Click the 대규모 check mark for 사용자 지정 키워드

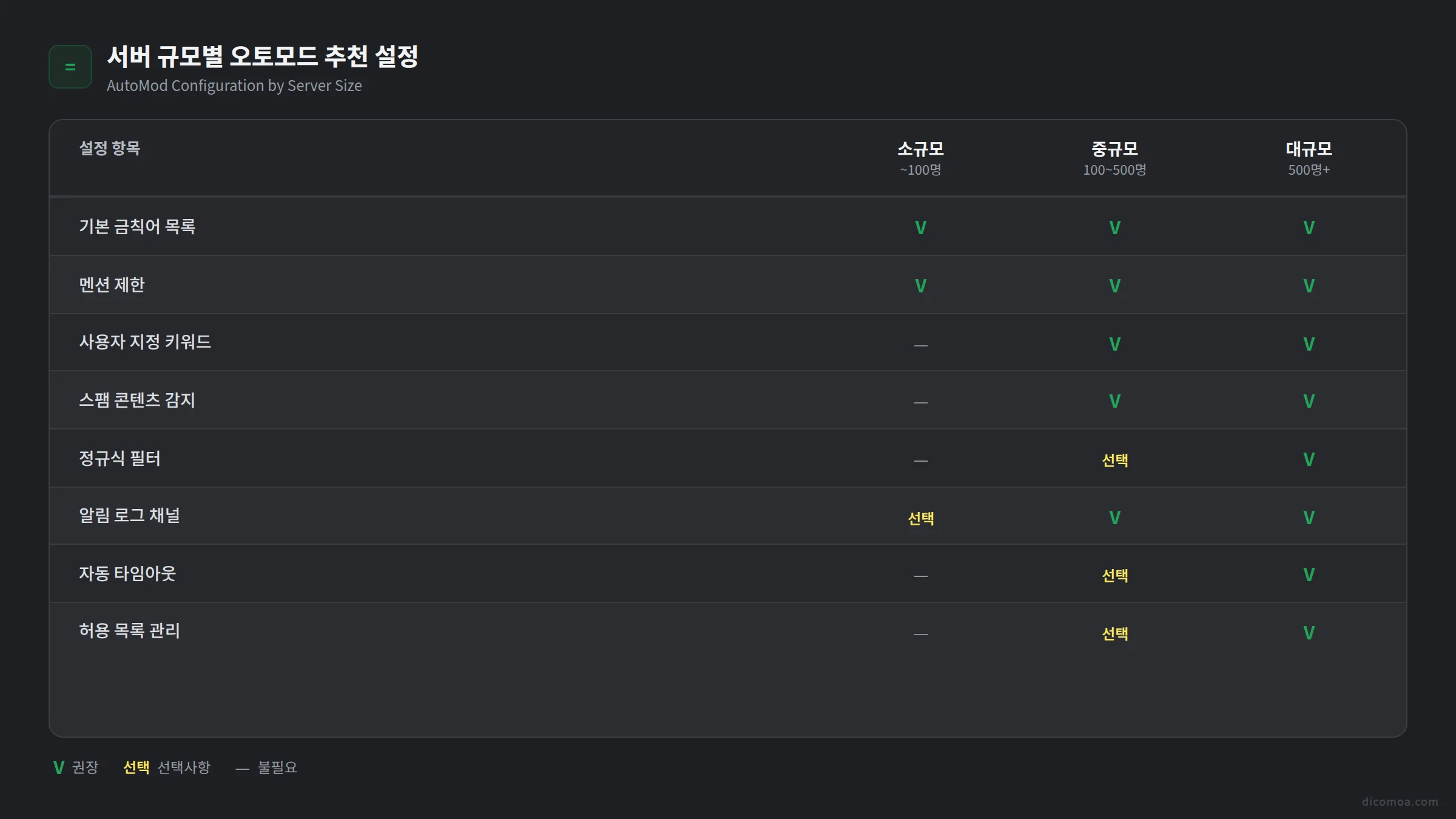click(1309, 344)
